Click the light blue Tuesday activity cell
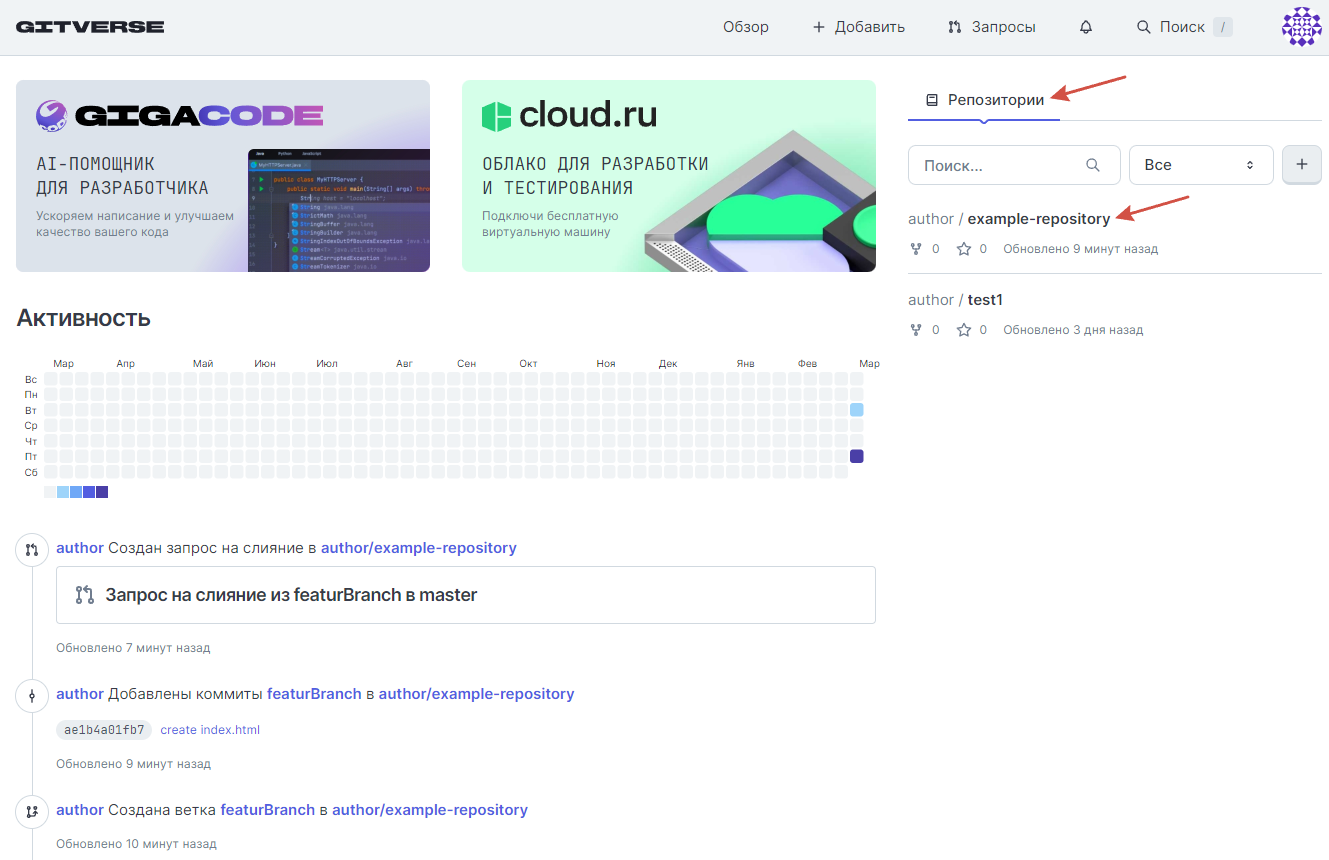 pos(857,410)
